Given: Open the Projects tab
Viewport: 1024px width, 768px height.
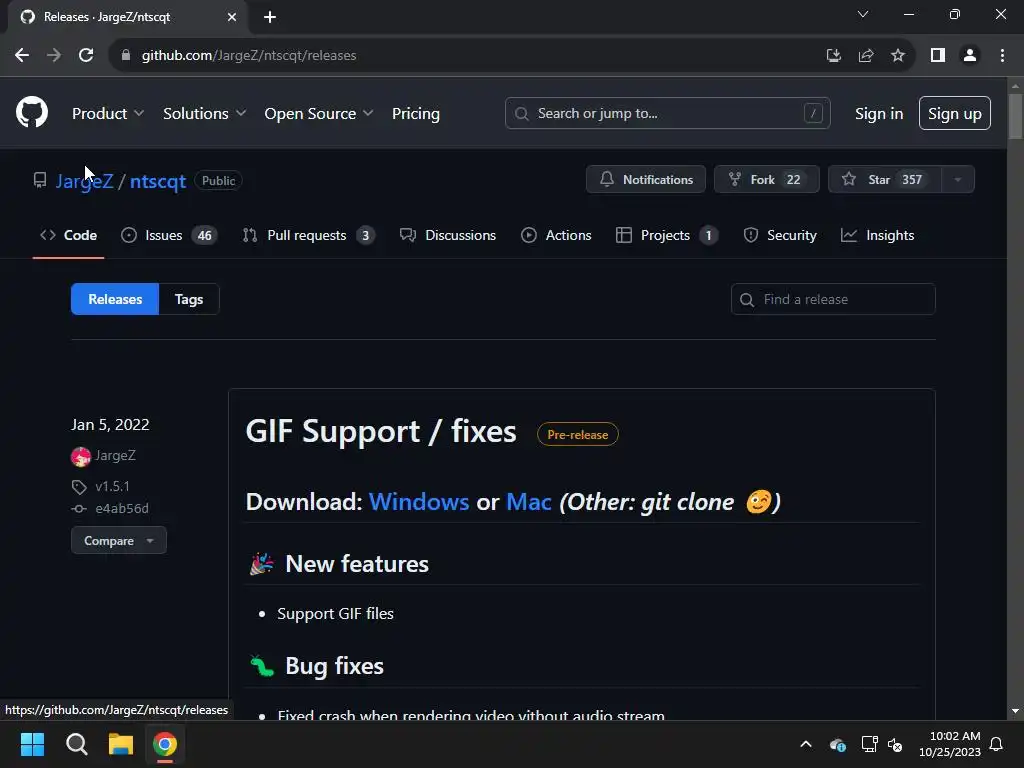Looking at the screenshot, I should click(667, 235).
